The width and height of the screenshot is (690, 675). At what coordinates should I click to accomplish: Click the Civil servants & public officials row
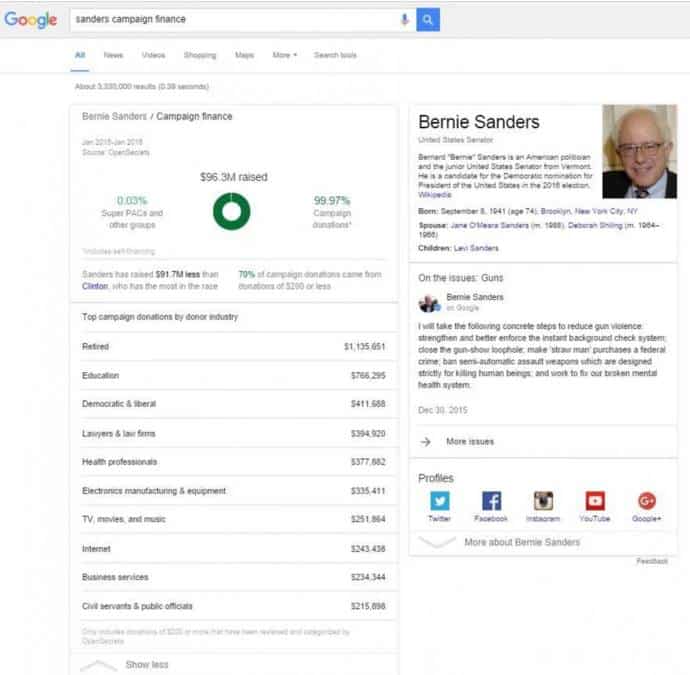tap(234, 606)
